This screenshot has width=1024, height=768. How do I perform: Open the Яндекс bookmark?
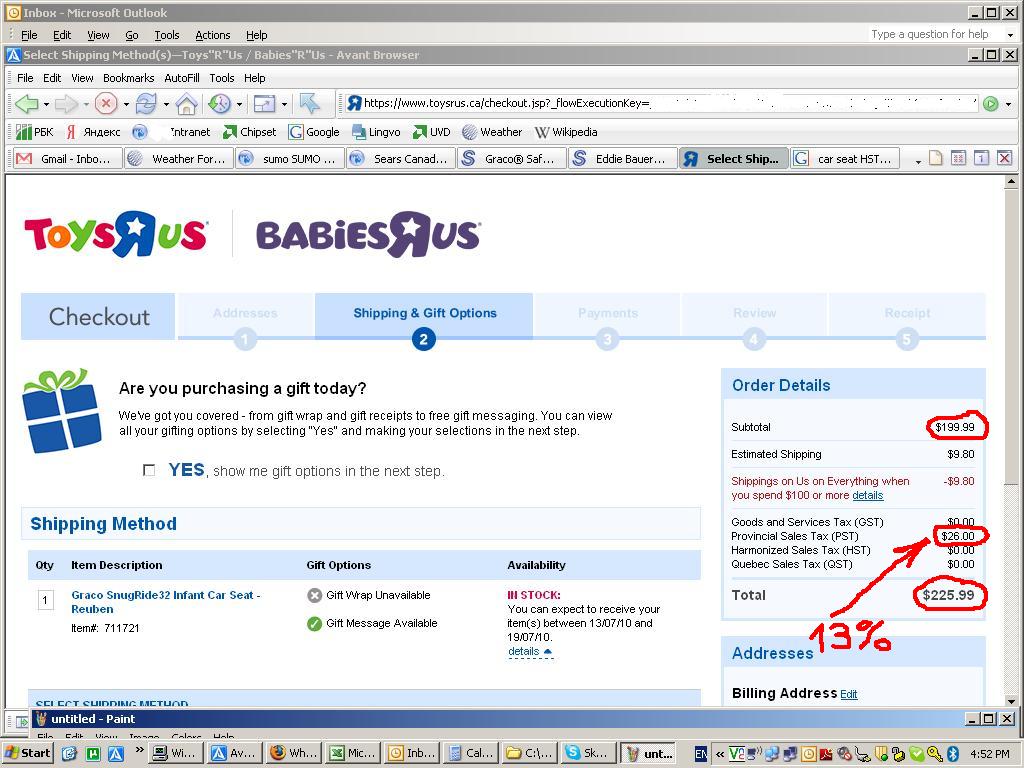click(x=94, y=132)
